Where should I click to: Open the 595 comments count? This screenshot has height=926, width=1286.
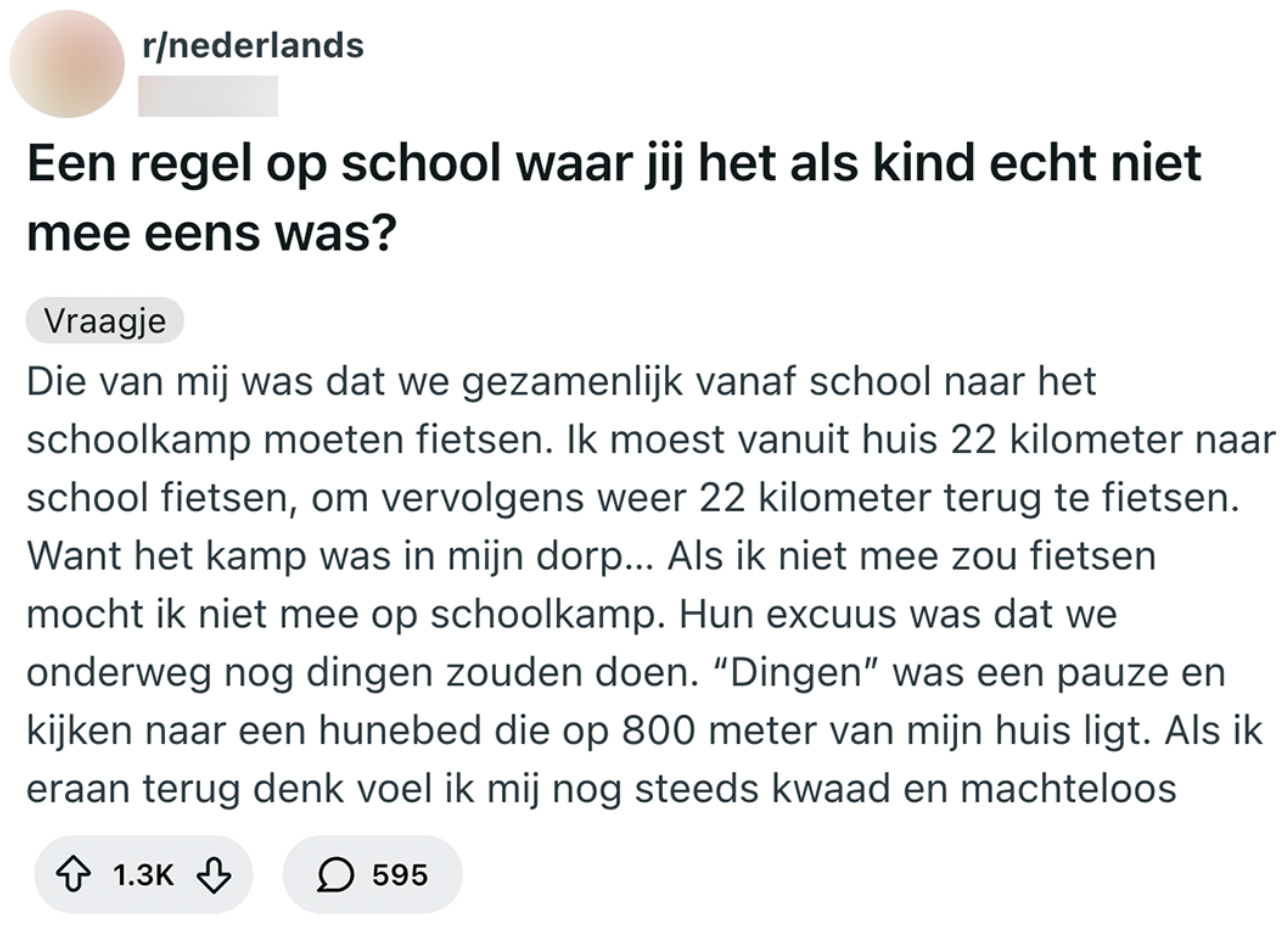point(400,875)
